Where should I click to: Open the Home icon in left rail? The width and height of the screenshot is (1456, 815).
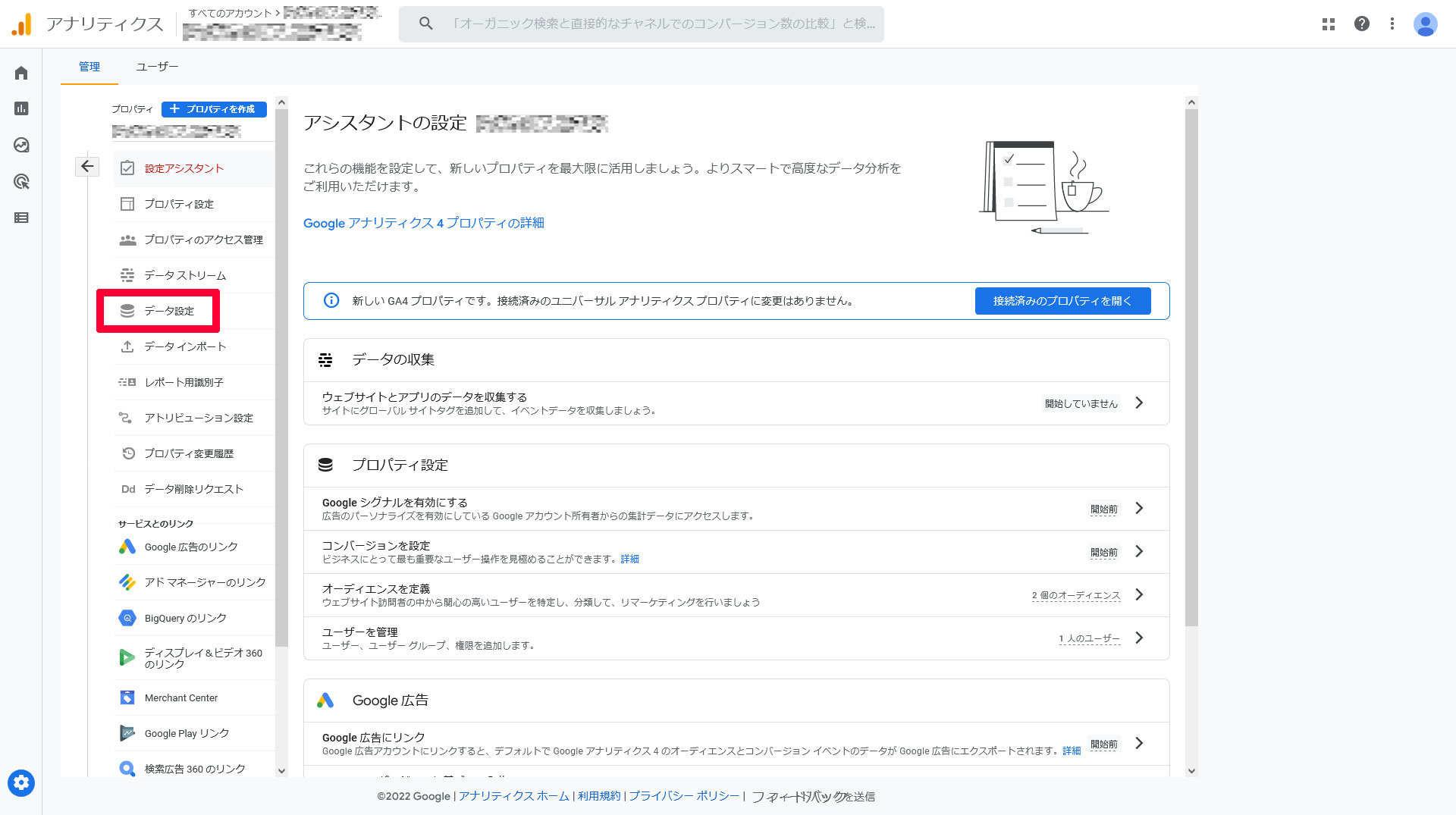click(21, 73)
